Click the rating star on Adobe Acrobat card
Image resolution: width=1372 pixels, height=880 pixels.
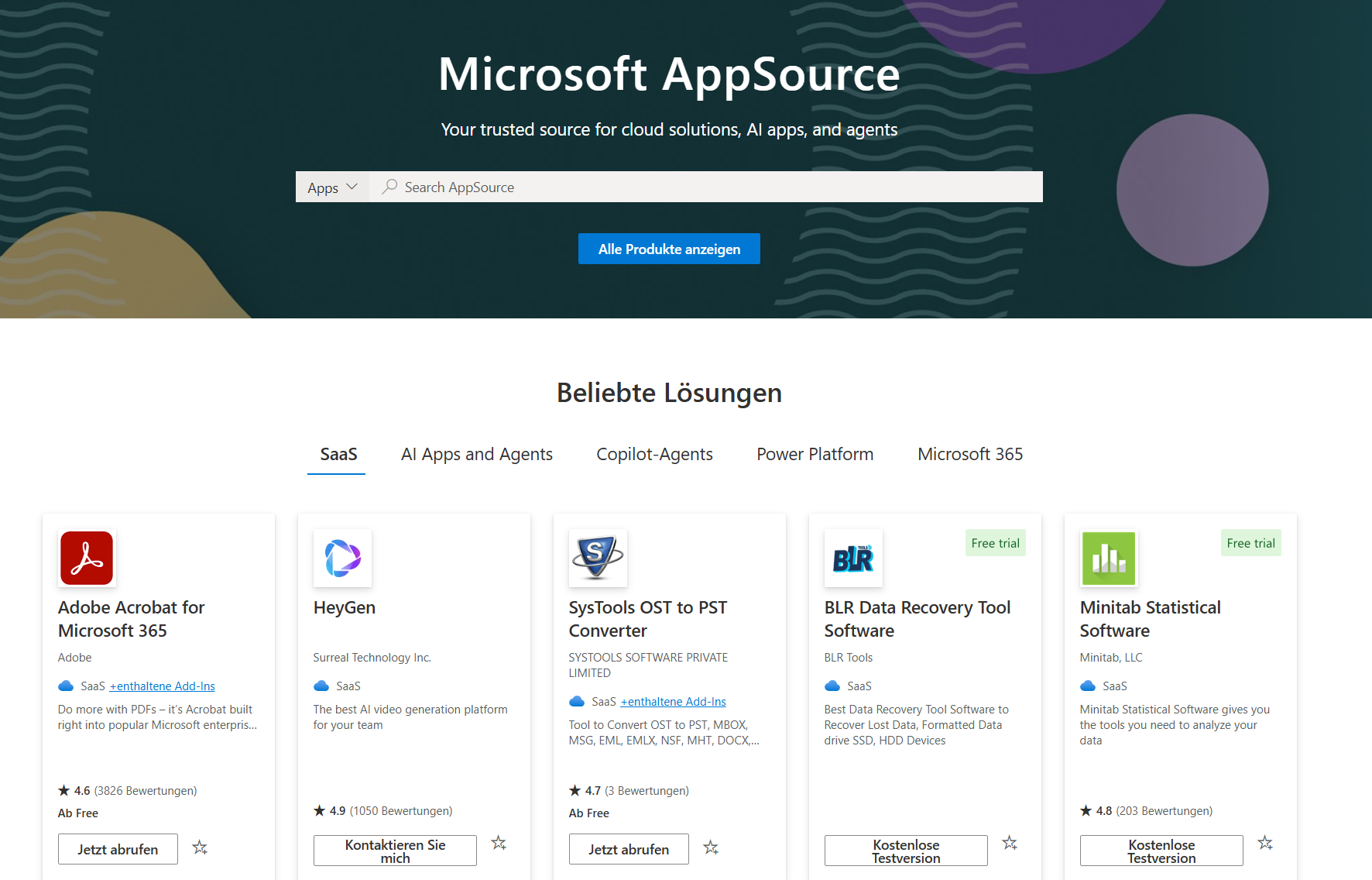(64, 790)
